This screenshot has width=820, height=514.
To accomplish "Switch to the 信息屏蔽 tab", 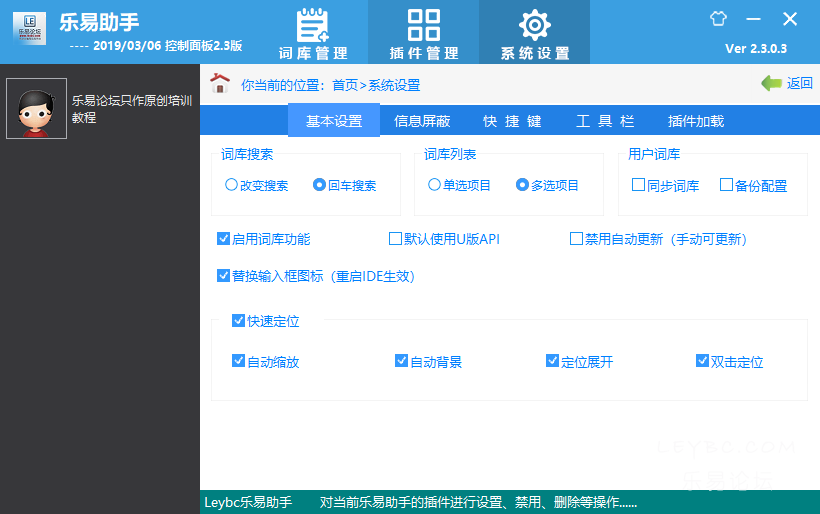I will tap(422, 121).
